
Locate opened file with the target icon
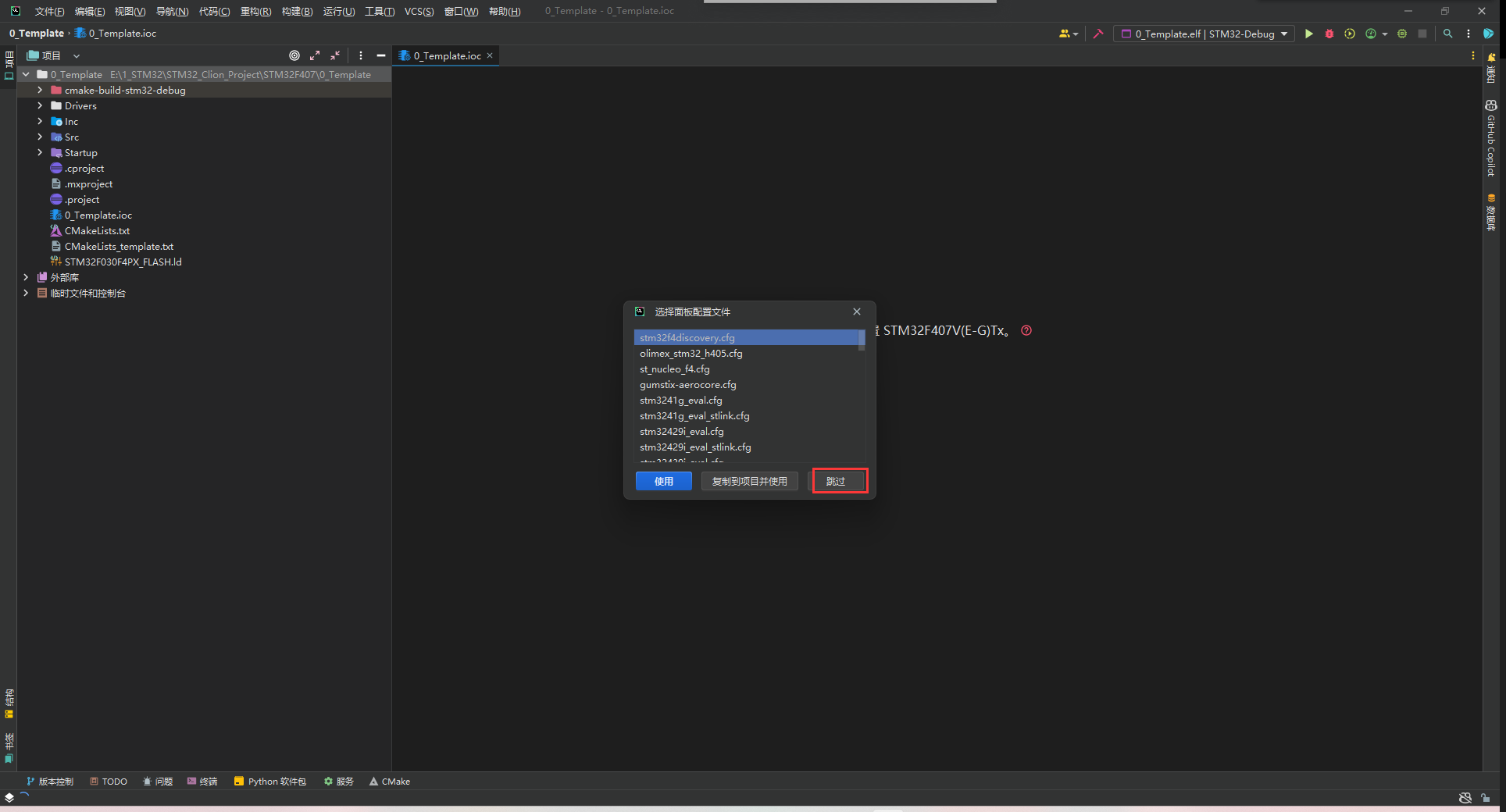[294, 55]
